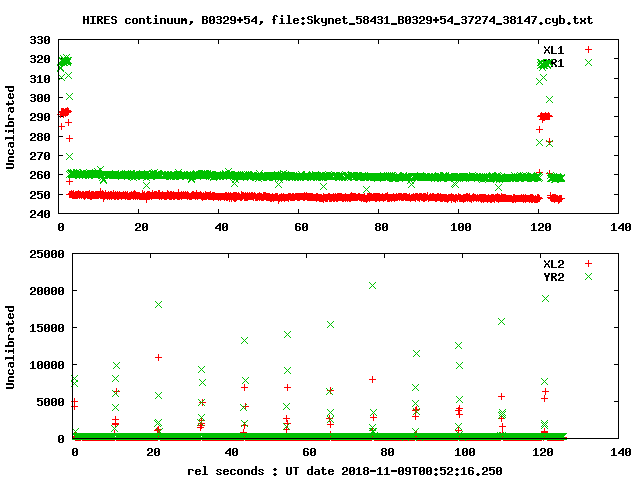Click the bottom plot 'Uncalibrated' axis label
The image size is (640, 480).
pos(10,347)
